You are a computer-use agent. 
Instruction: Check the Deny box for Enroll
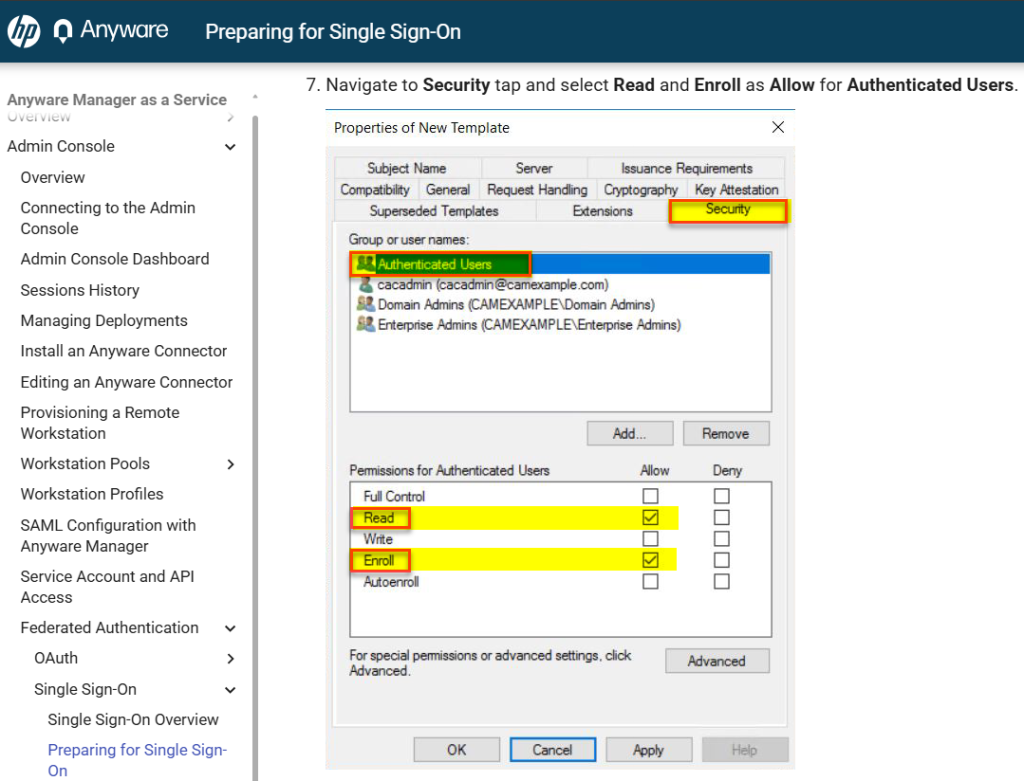pyautogui.click(x=722, y=560)
